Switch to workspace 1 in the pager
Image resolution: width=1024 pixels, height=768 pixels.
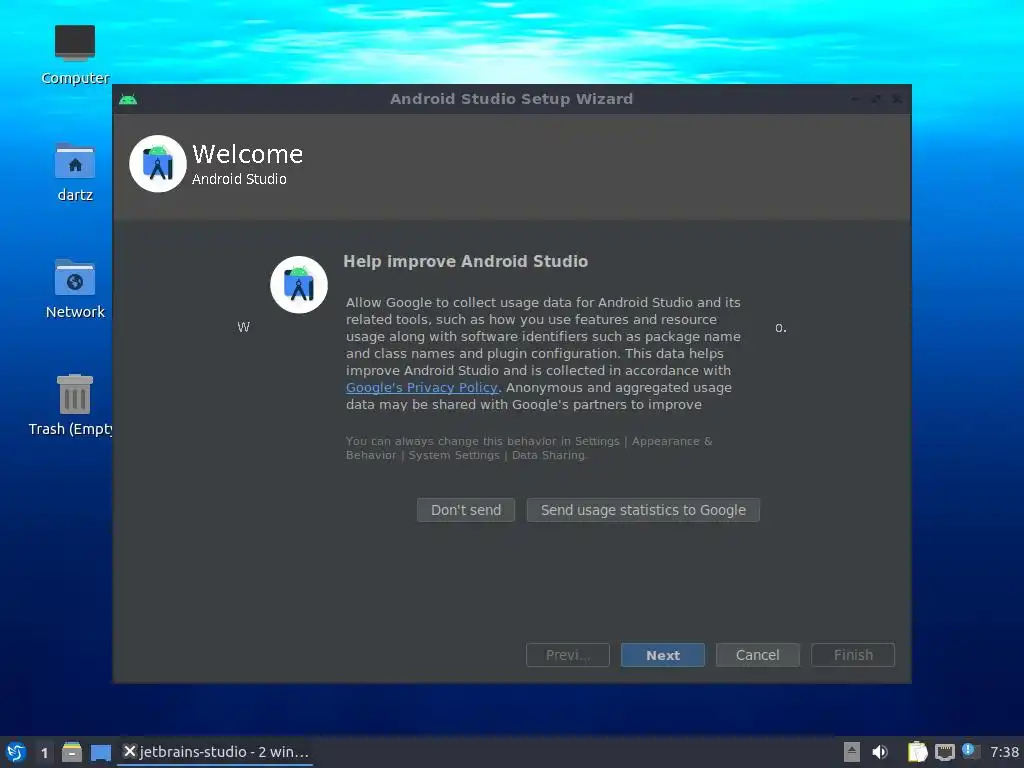44,752
